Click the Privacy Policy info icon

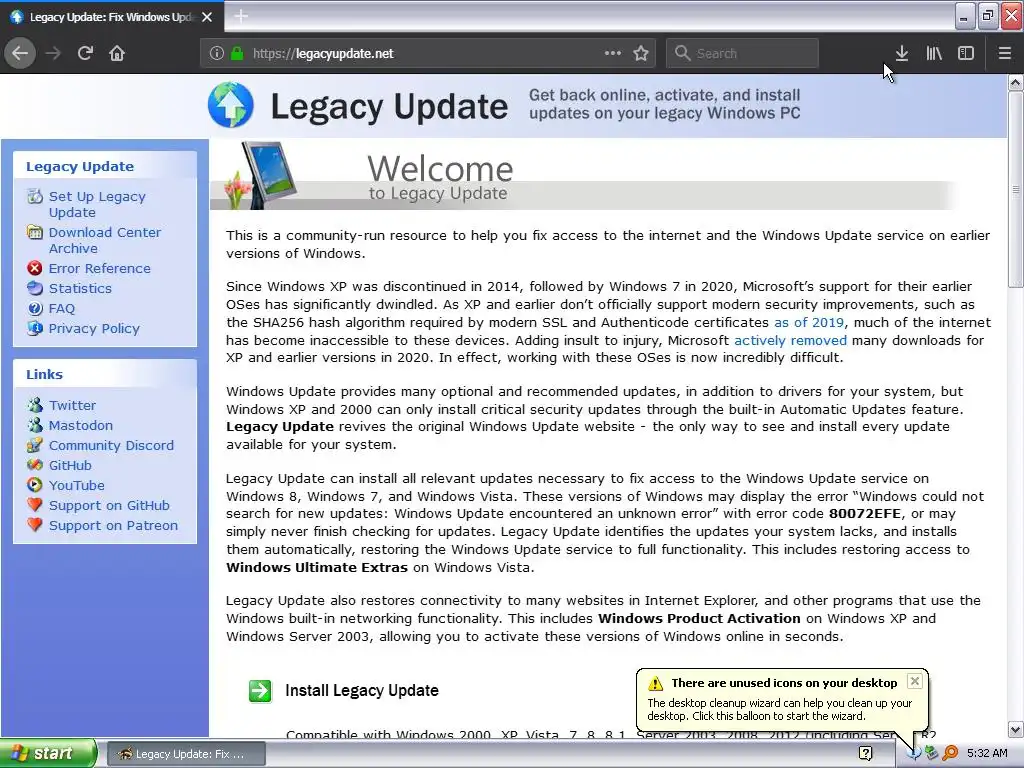(35, 328)
